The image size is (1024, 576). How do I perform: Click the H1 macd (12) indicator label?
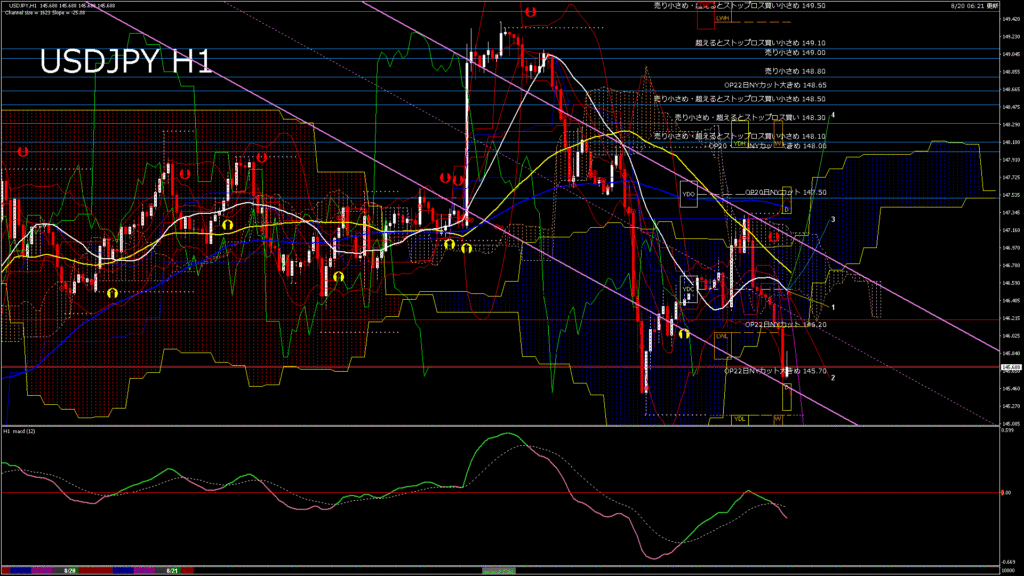pos(20,431)
